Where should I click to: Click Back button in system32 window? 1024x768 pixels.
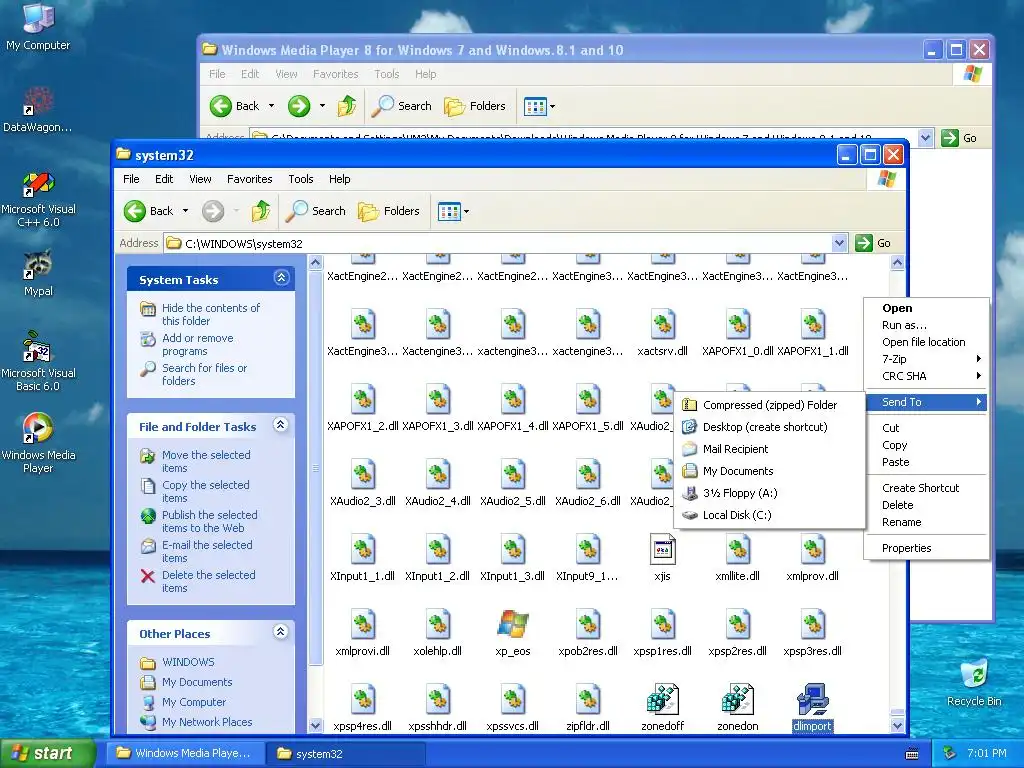[149, 211]
